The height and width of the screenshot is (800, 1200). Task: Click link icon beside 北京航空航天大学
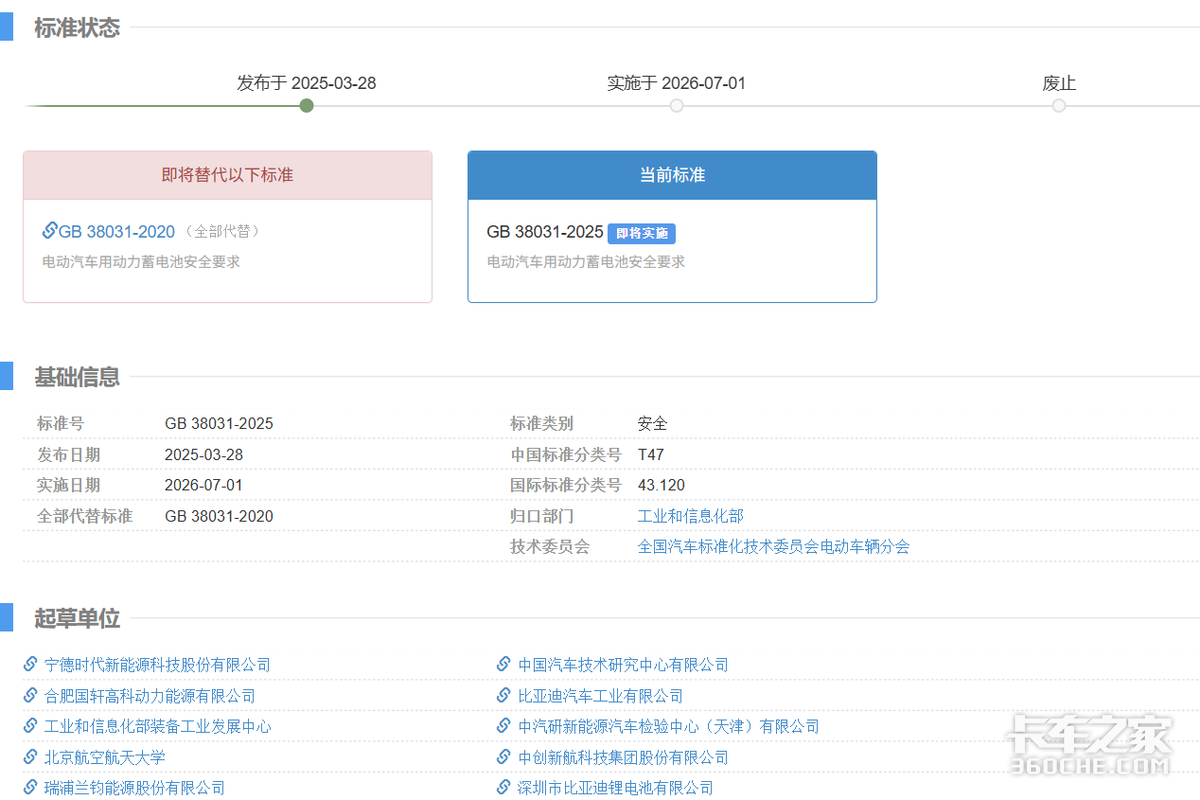[x=31, y=757]
